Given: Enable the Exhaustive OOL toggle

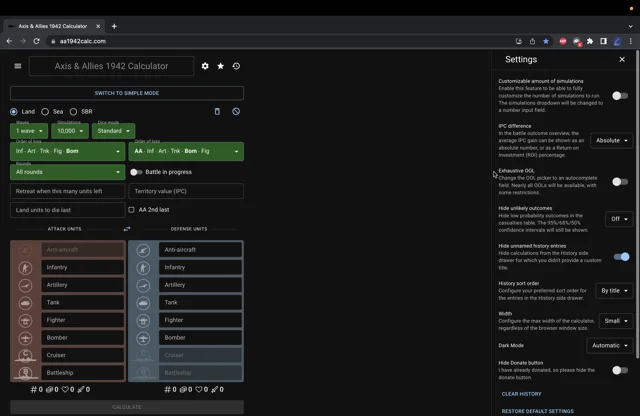Looking at the screenshot, I should [620, 182].
